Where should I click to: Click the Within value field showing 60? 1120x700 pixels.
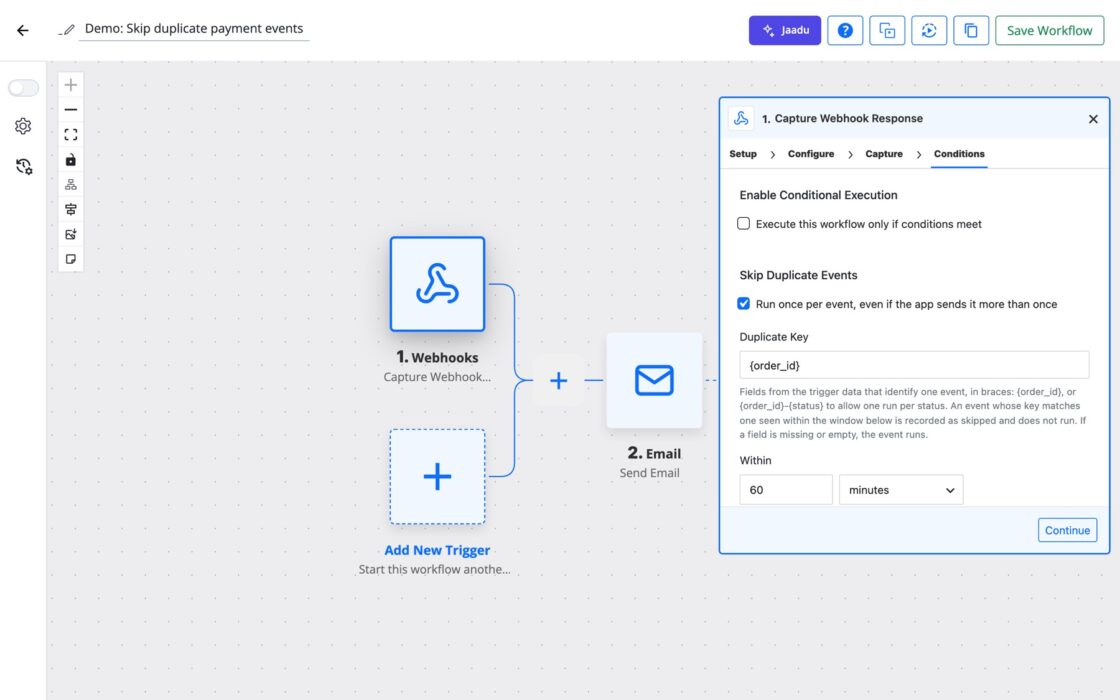[786, 490]
